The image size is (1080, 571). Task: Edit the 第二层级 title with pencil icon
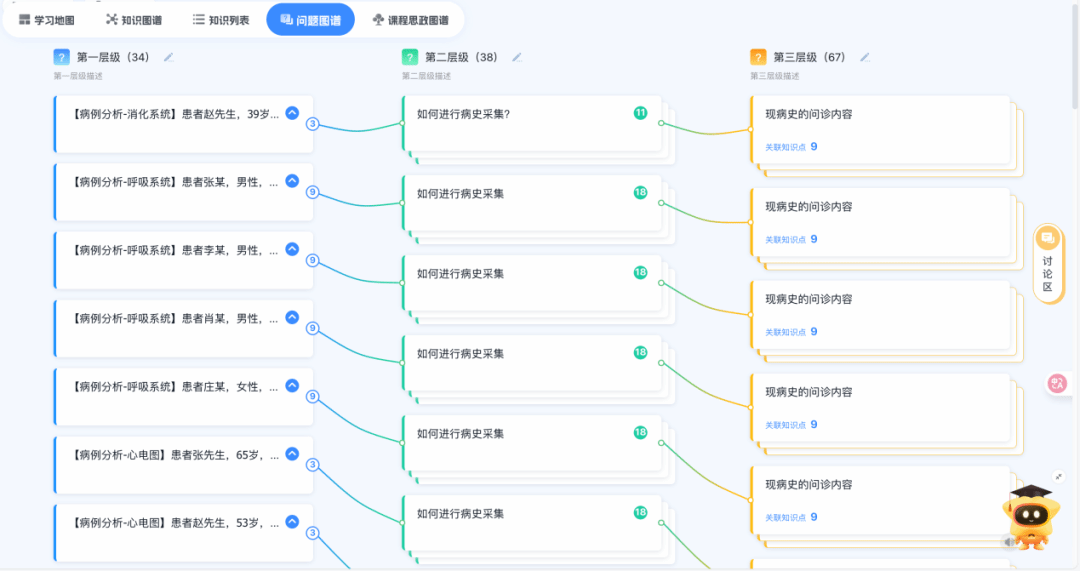pyautogui.click(x=517, y=58)
